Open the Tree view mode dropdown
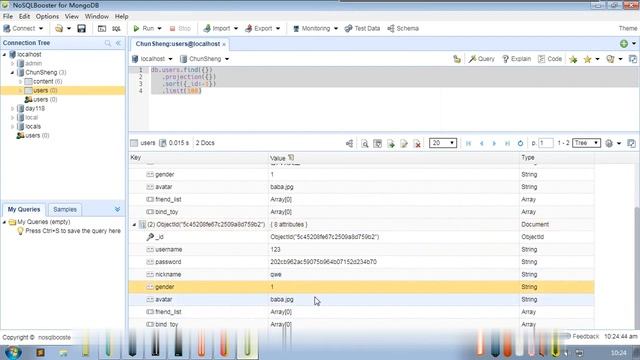This screenshot has width=640, height=360. (587, 143)
